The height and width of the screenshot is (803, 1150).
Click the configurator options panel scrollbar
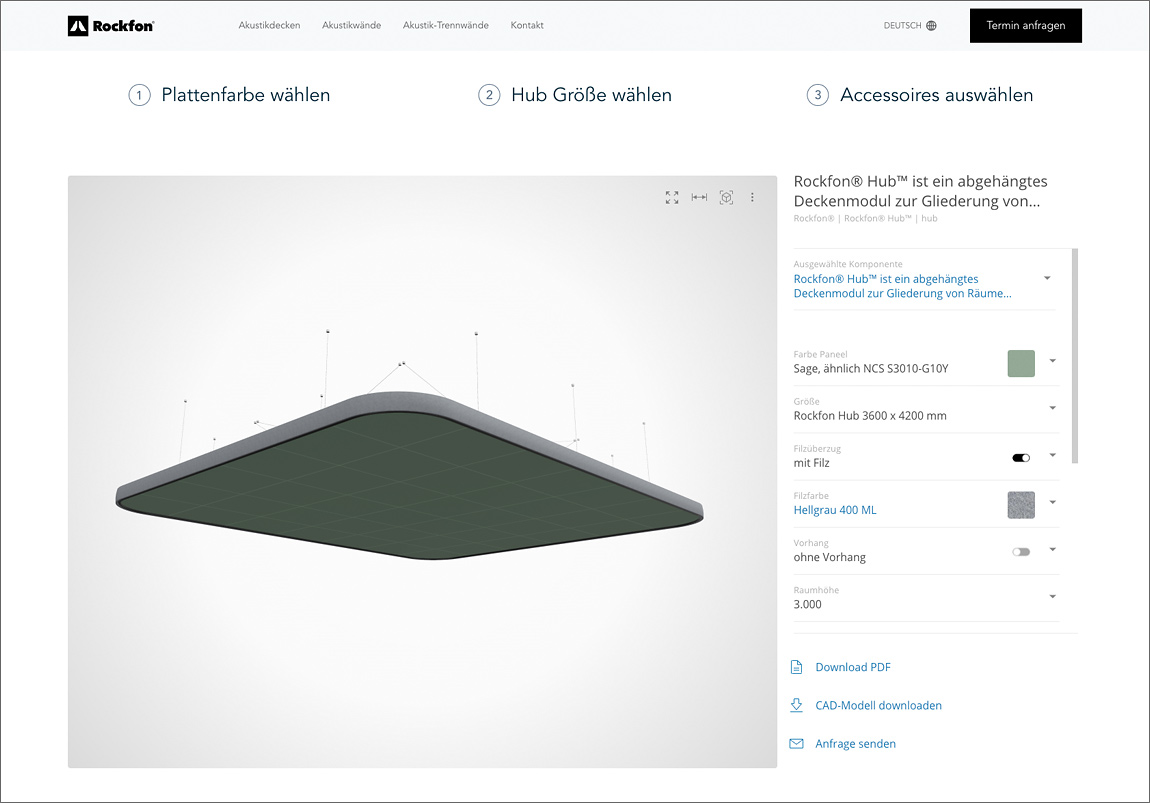(1074, 356)
